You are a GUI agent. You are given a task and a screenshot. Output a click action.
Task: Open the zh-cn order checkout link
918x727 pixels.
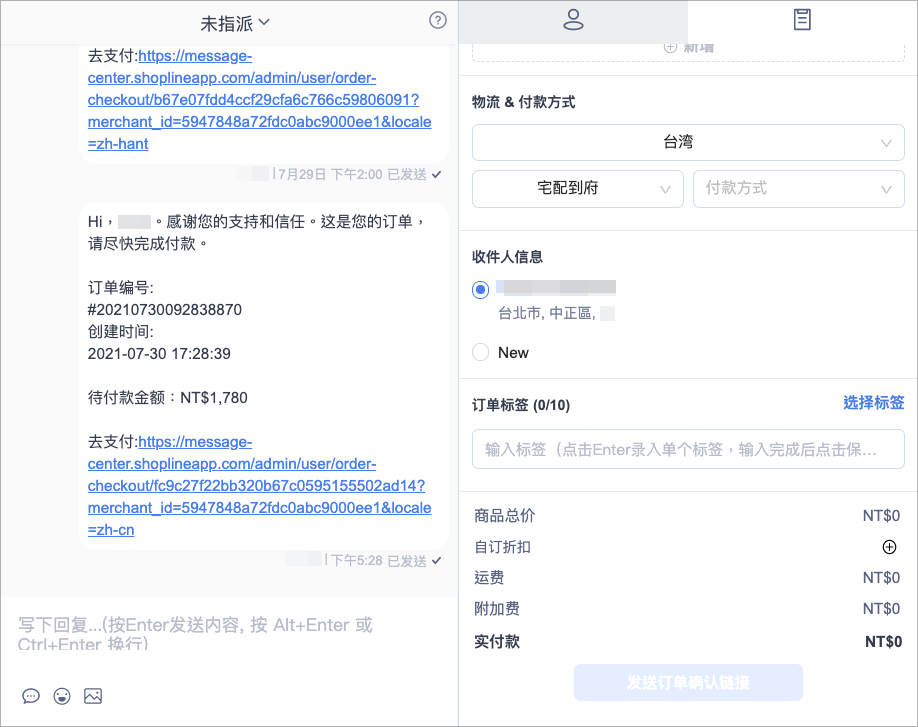tap(259, 486)
